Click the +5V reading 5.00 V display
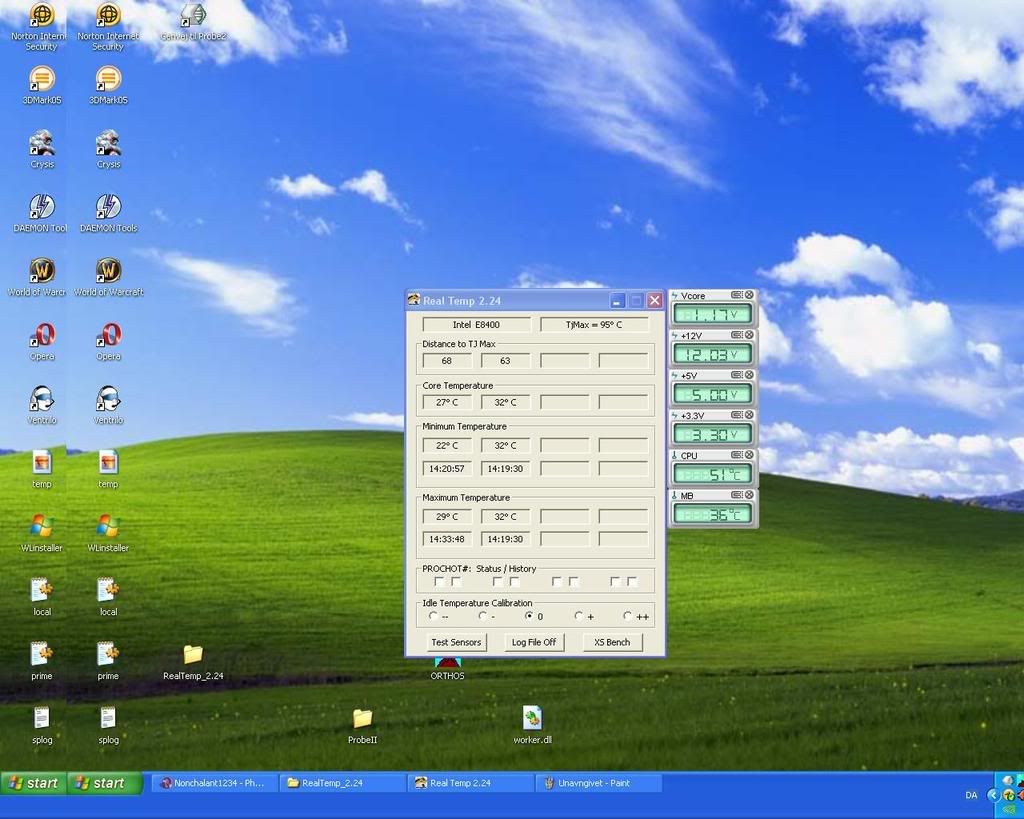The image size is (1024, 819). [712, 394]
